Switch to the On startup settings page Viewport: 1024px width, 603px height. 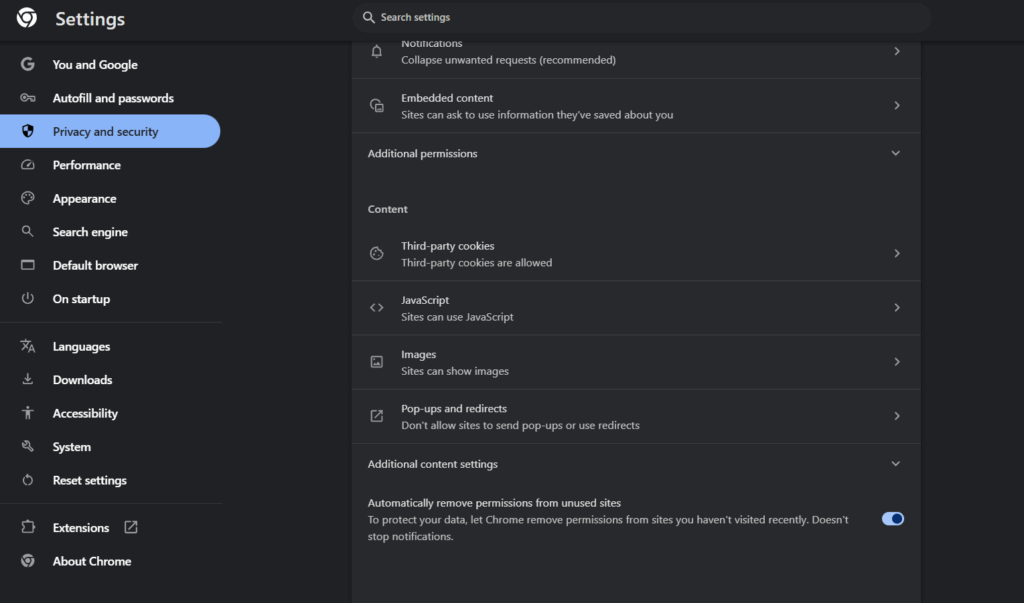coord(81,298)
